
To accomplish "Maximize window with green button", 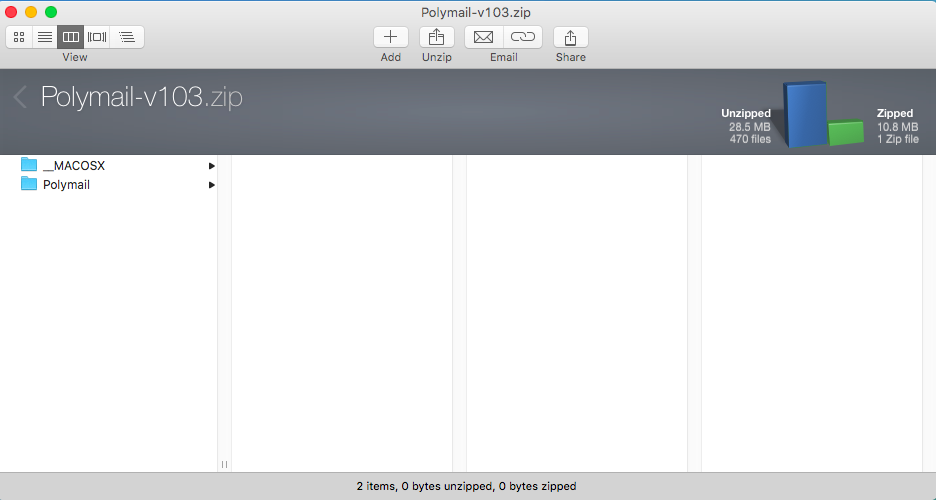I will click(x=51, y=12).
